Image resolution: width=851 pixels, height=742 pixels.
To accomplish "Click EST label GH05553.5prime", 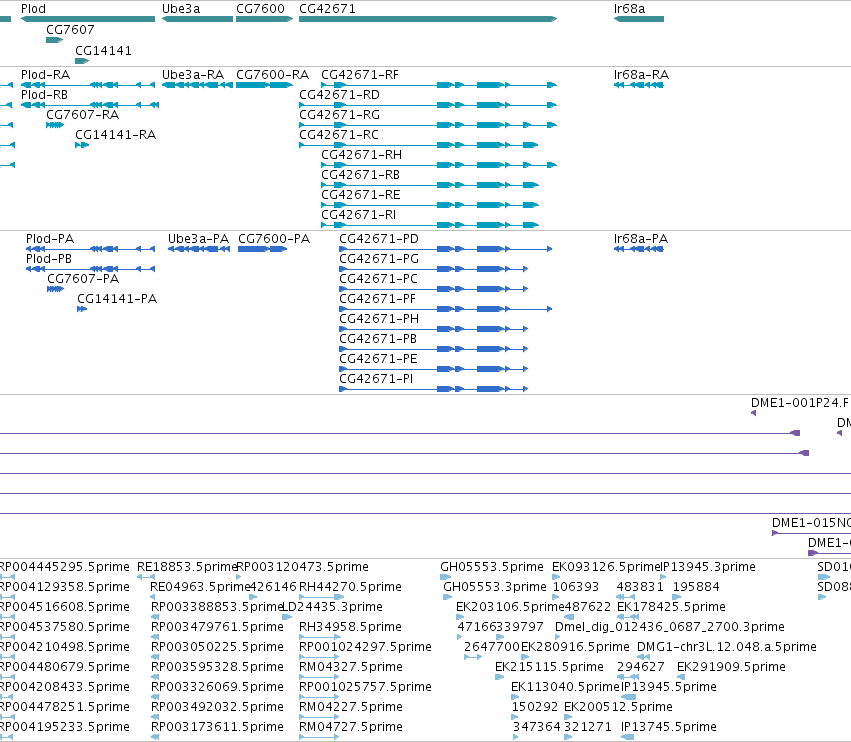I will 492,567.
